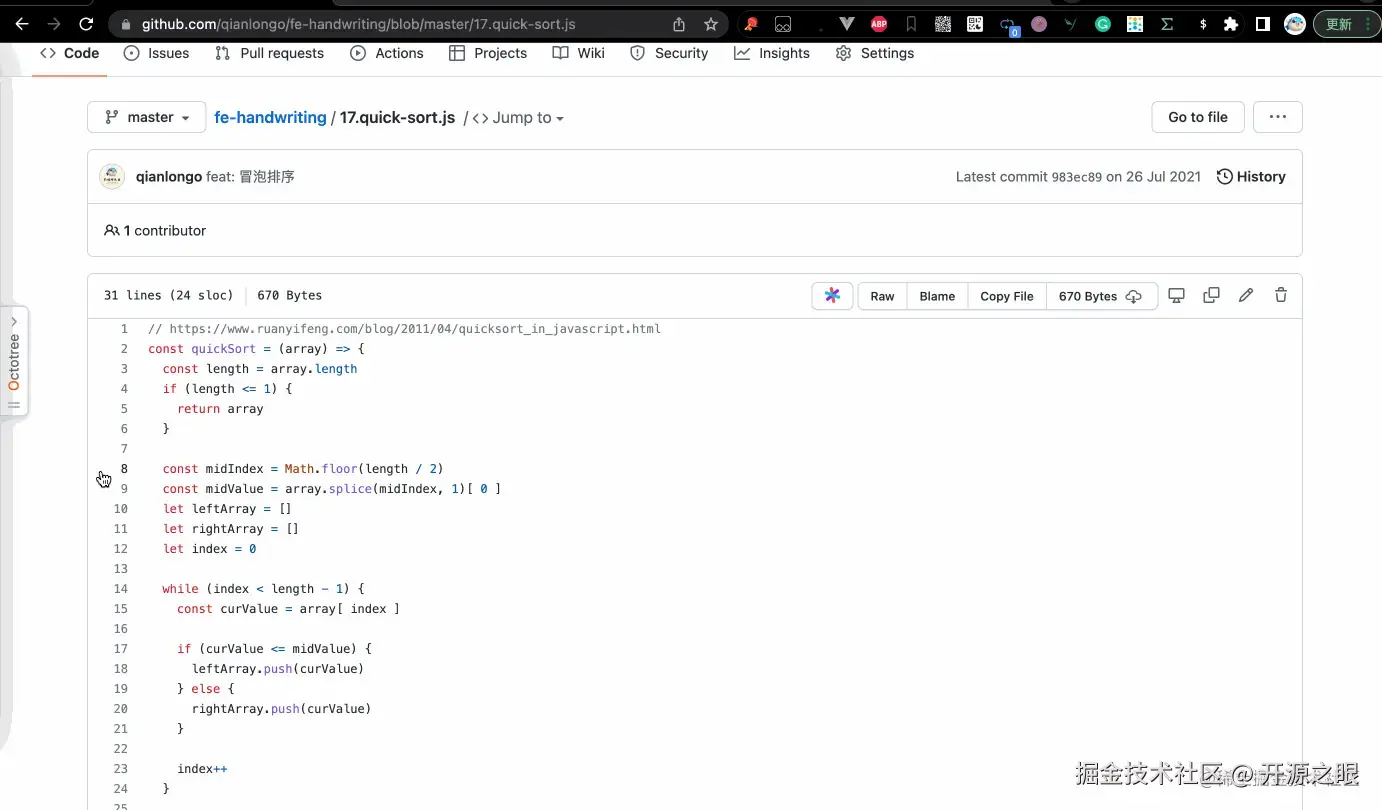The image size is (1382, 810).
Task: Delete this file with the trash icon
Action: click(x=1281, y=295)
